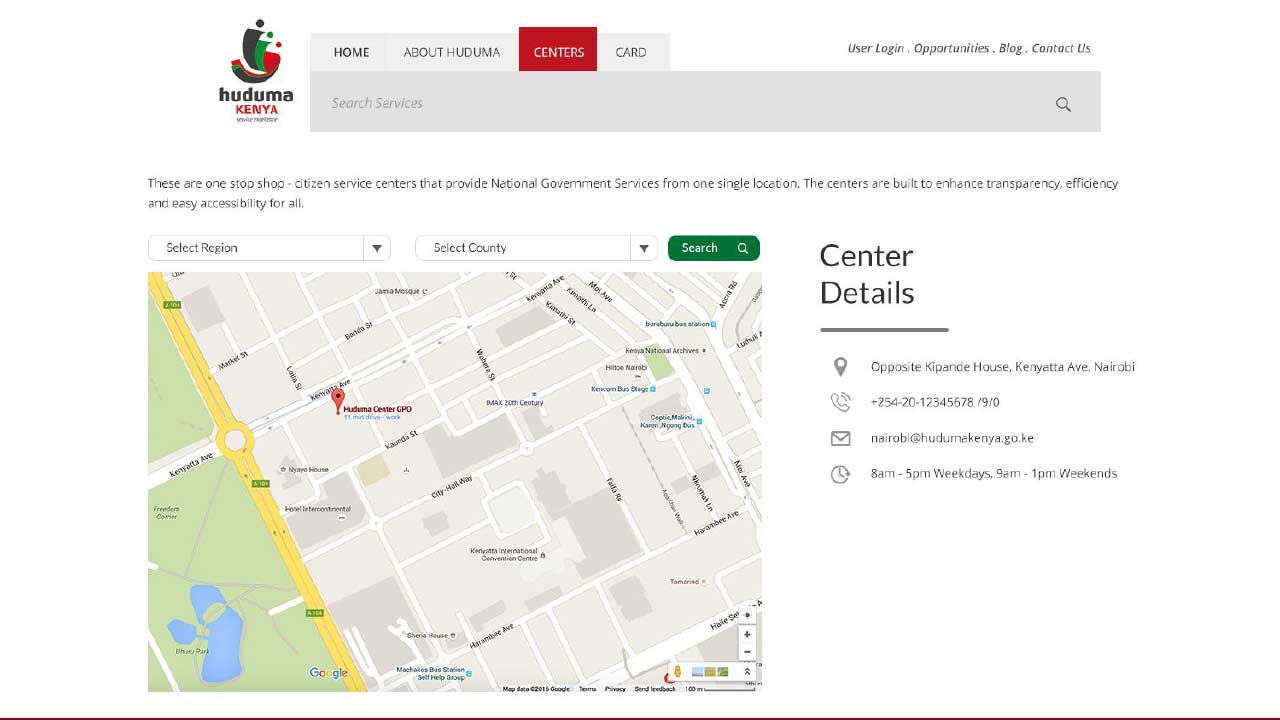1280x720 pixels.
Task: Click the location pin icon beside the address
Action: point(840,367)
